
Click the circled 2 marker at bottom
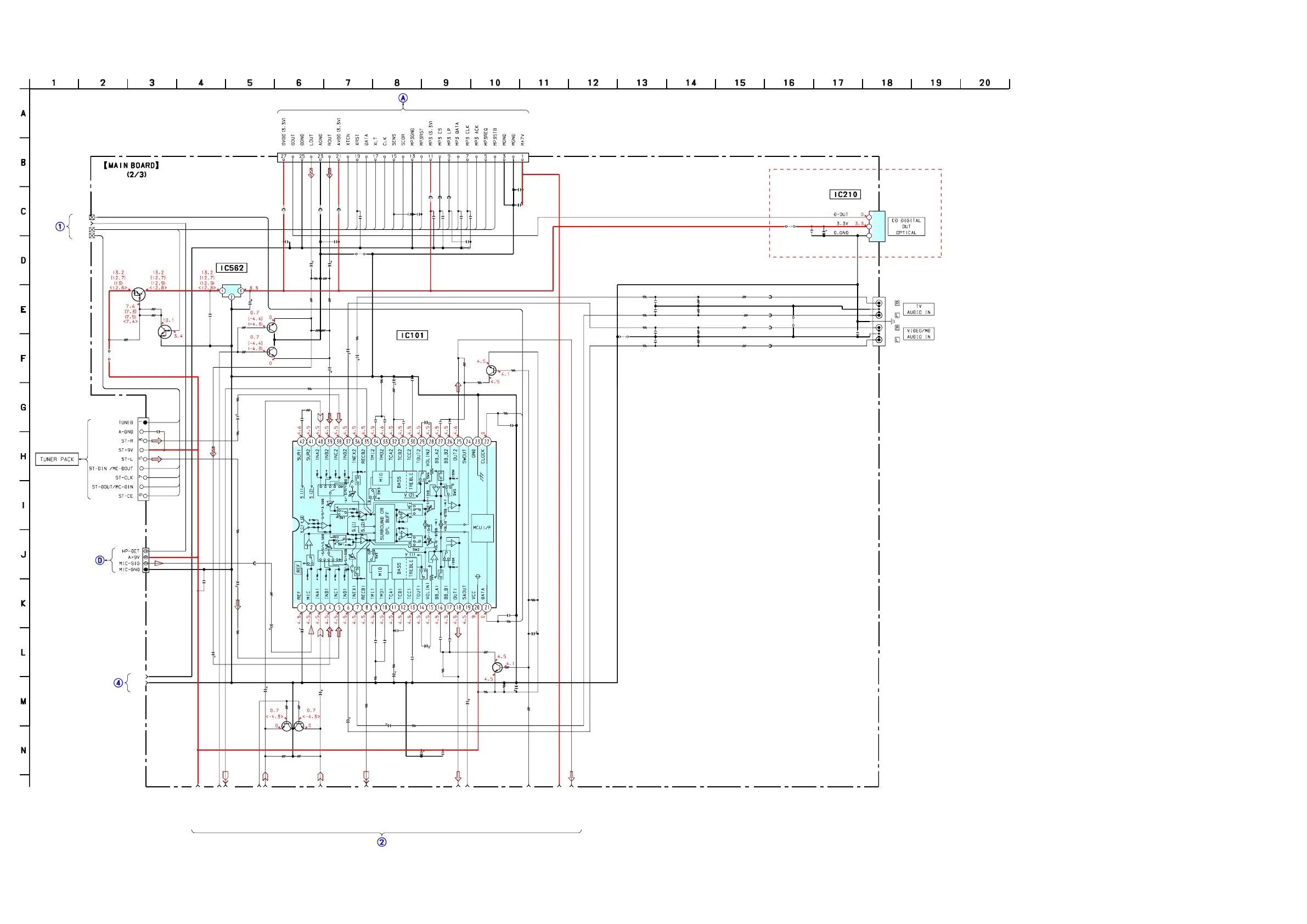[x=382, y=842]
